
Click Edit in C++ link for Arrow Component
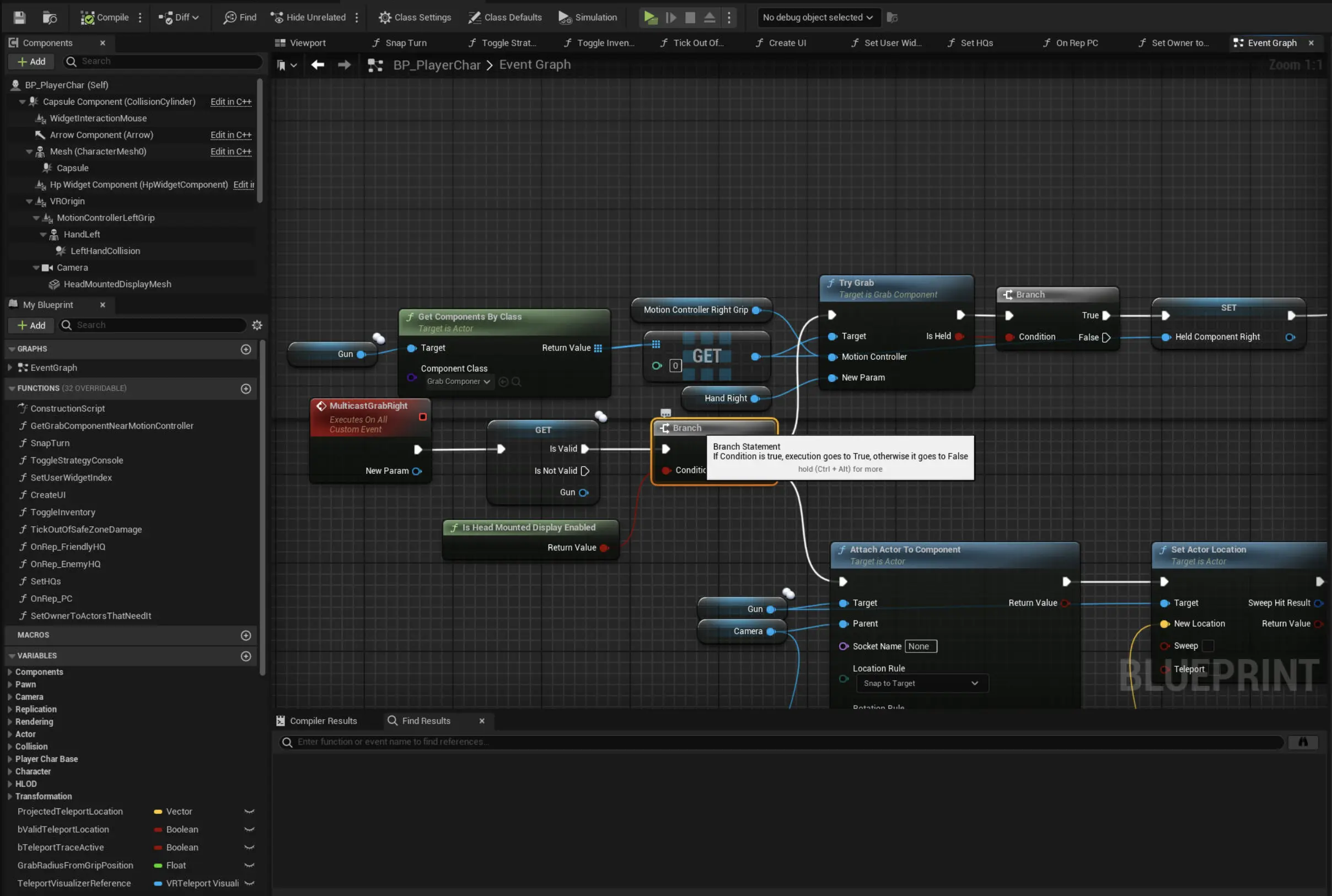(231, 135)
